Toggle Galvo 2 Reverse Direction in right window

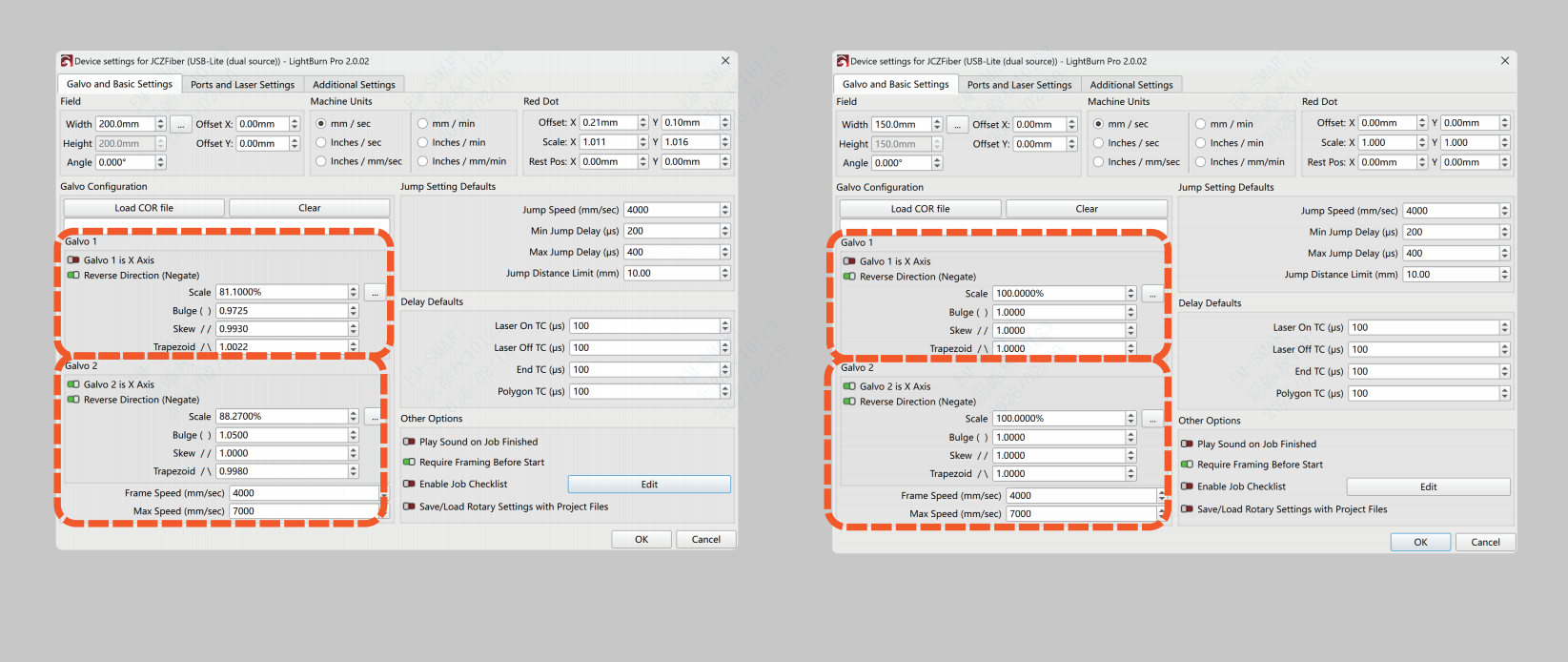849,402
